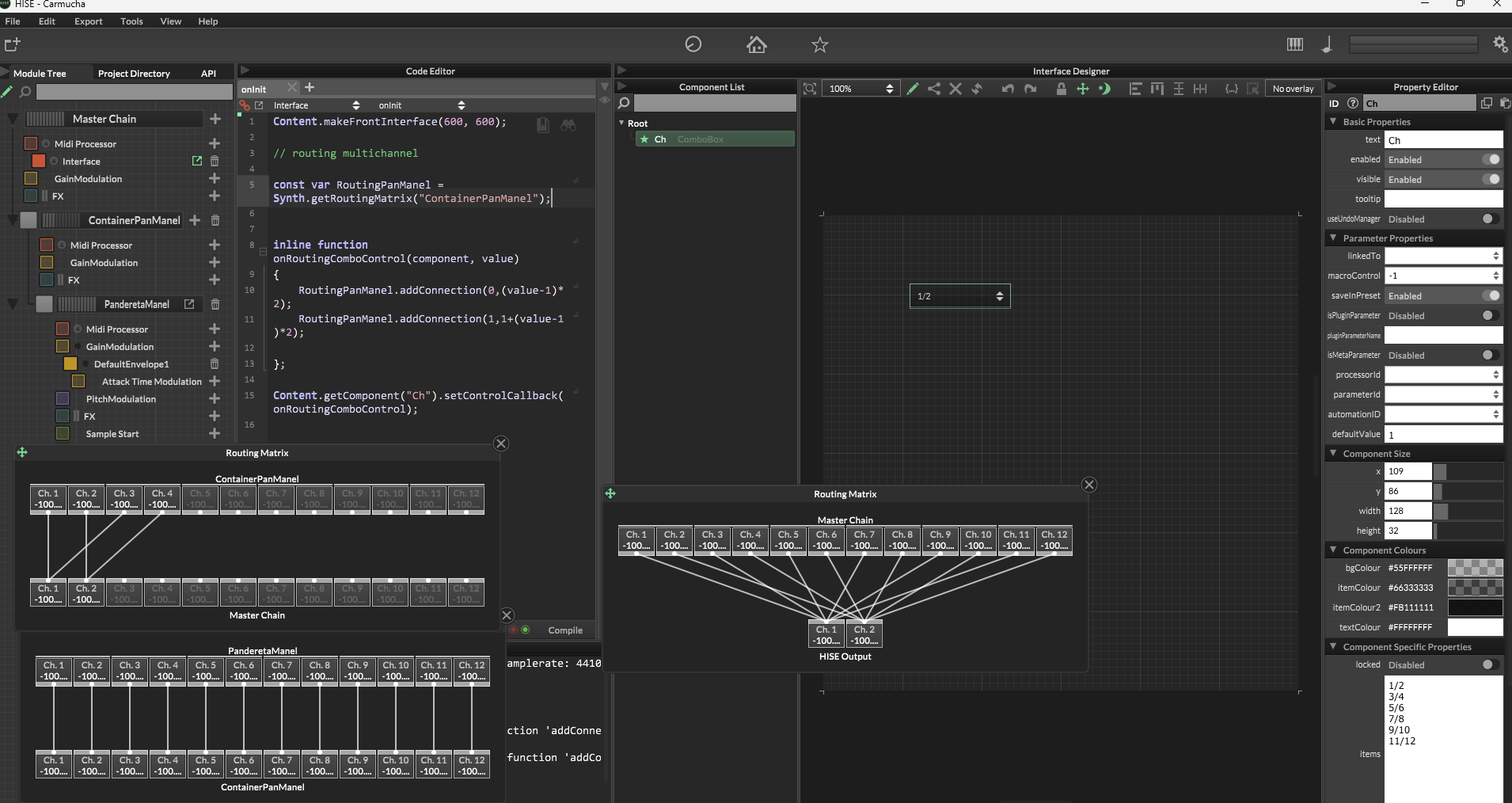This screenshot has height=803, width=1512.
Task: Click the share nodes icon in designer toolbar
Action: click(934, 89)
